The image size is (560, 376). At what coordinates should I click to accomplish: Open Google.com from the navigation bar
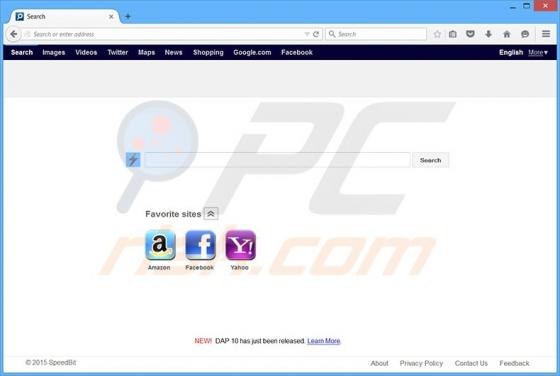click(252, 52)
